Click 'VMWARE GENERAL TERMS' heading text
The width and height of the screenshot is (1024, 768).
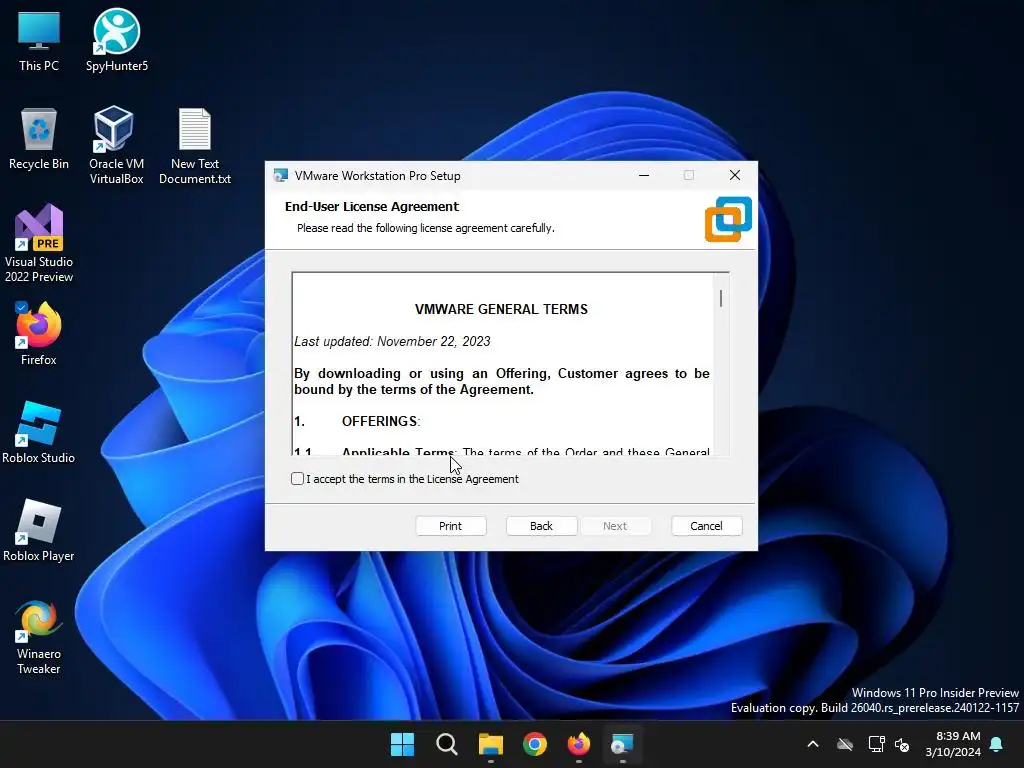click(x=501, y=310)
